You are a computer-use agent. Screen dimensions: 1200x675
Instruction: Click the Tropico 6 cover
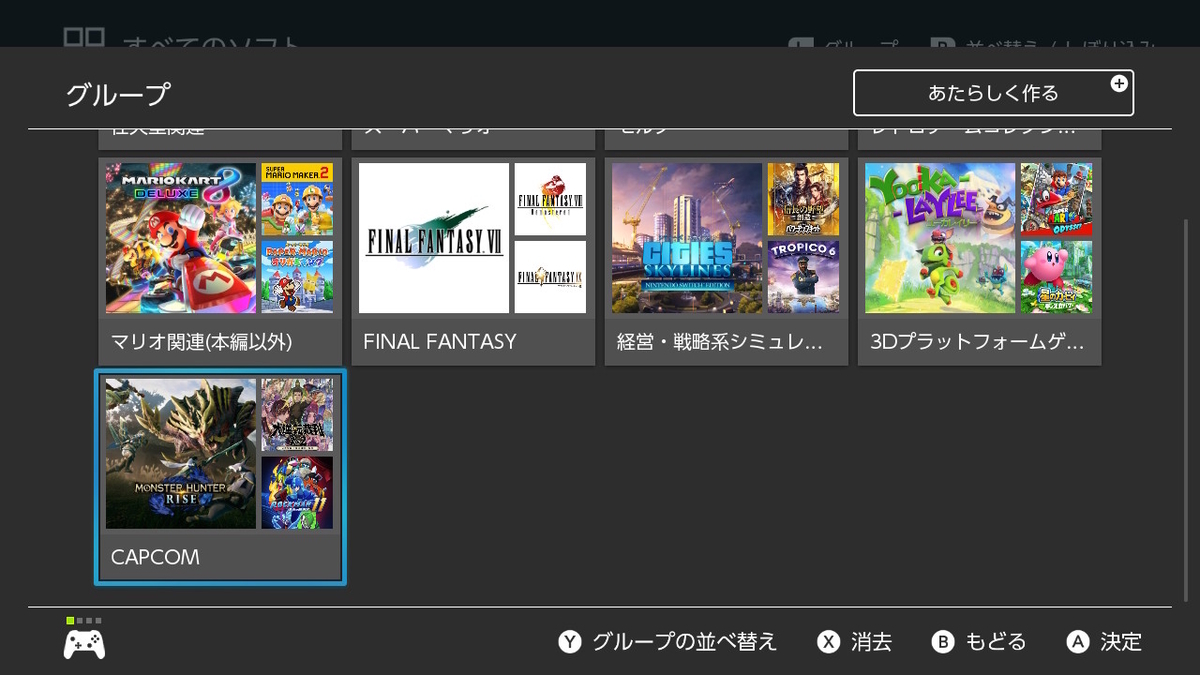point(803,277)
